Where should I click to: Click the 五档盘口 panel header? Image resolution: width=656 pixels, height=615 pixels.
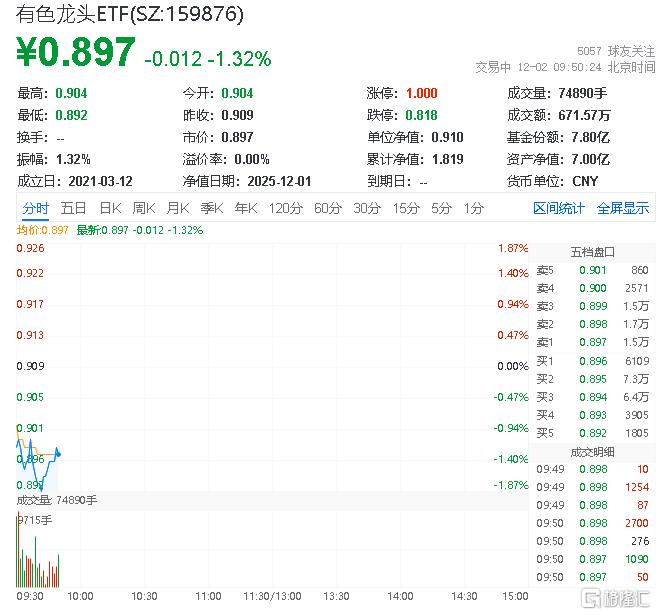[592, 252]
